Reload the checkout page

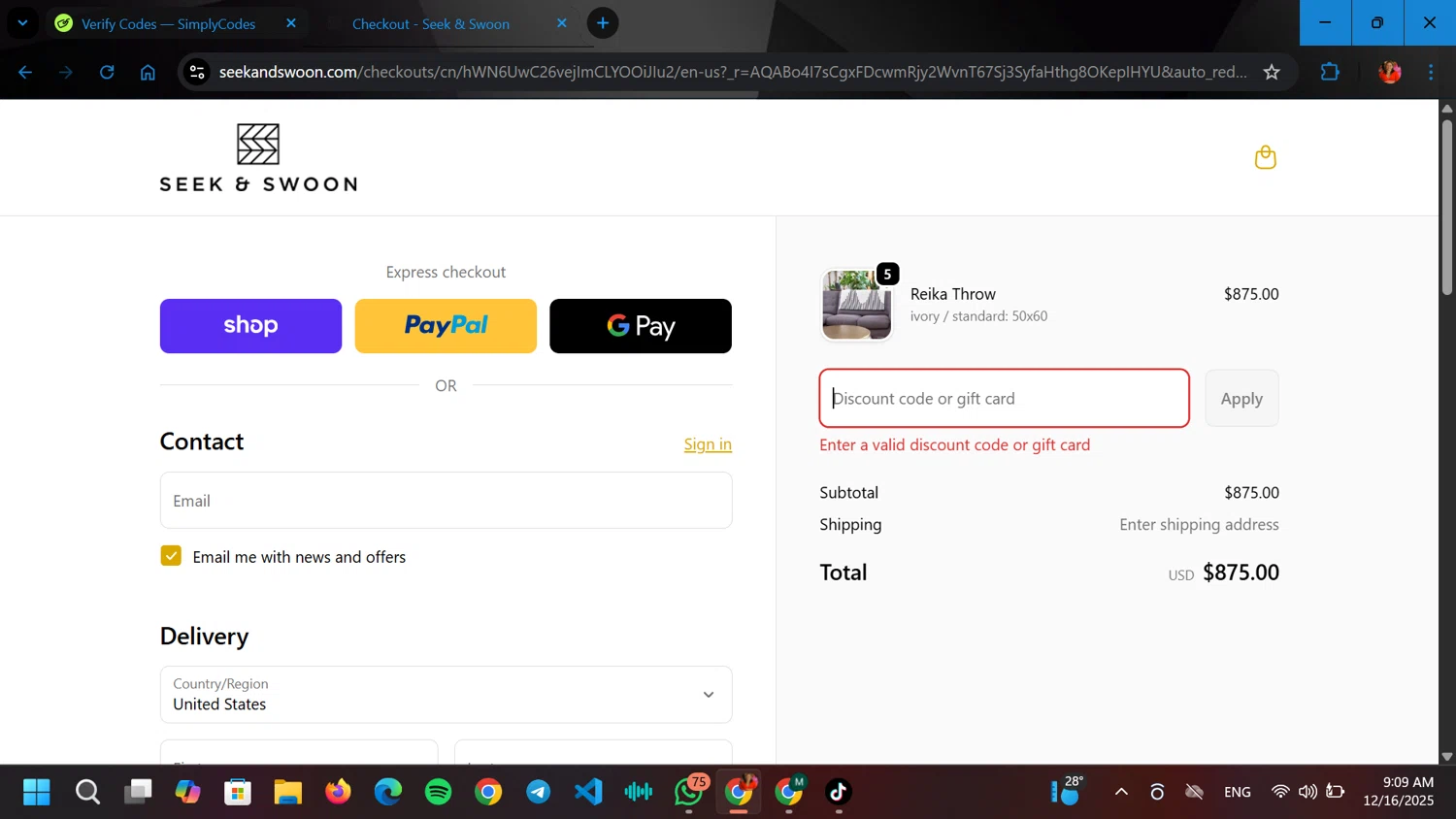(x=107, y=72)
